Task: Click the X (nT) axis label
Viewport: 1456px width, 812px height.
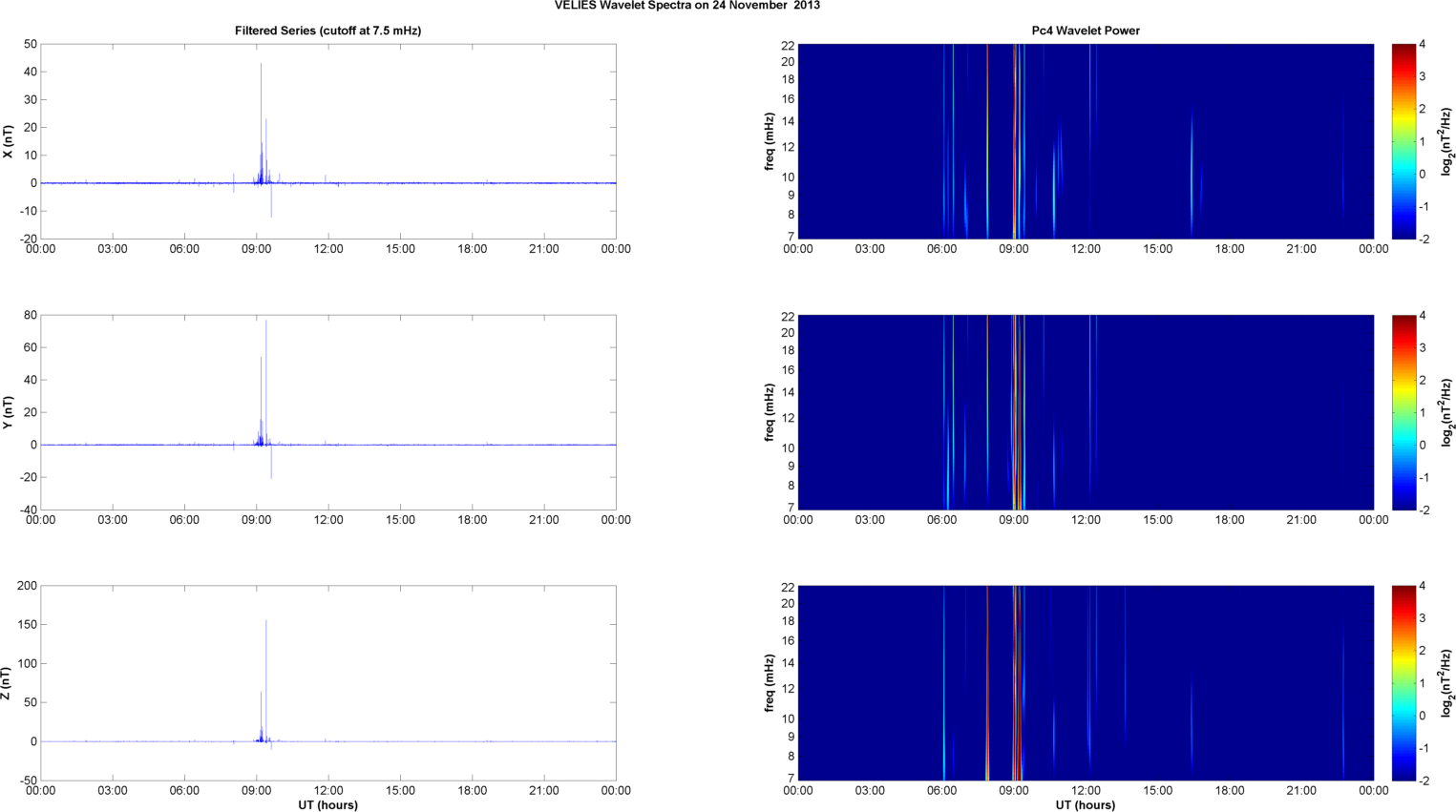Action: (x=9, y=141)
